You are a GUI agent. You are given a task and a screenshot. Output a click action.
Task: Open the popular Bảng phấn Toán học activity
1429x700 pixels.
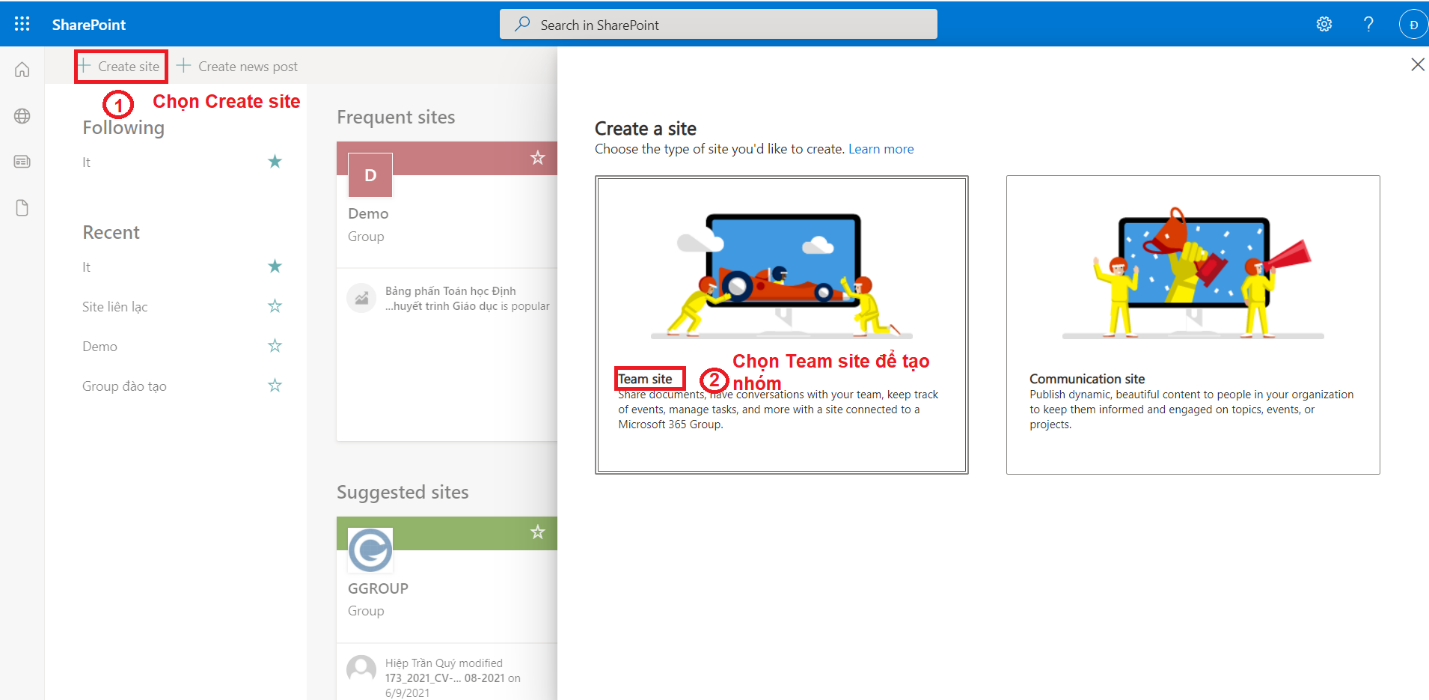tap(467, 298)
